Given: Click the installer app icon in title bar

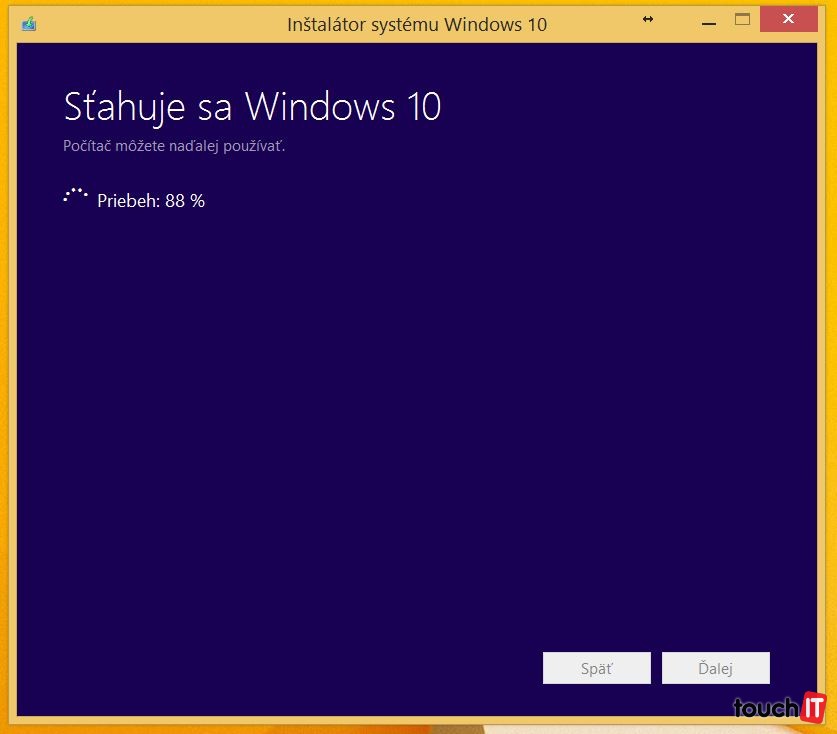Looking at the screenshot, I should (x=28, y=23).
